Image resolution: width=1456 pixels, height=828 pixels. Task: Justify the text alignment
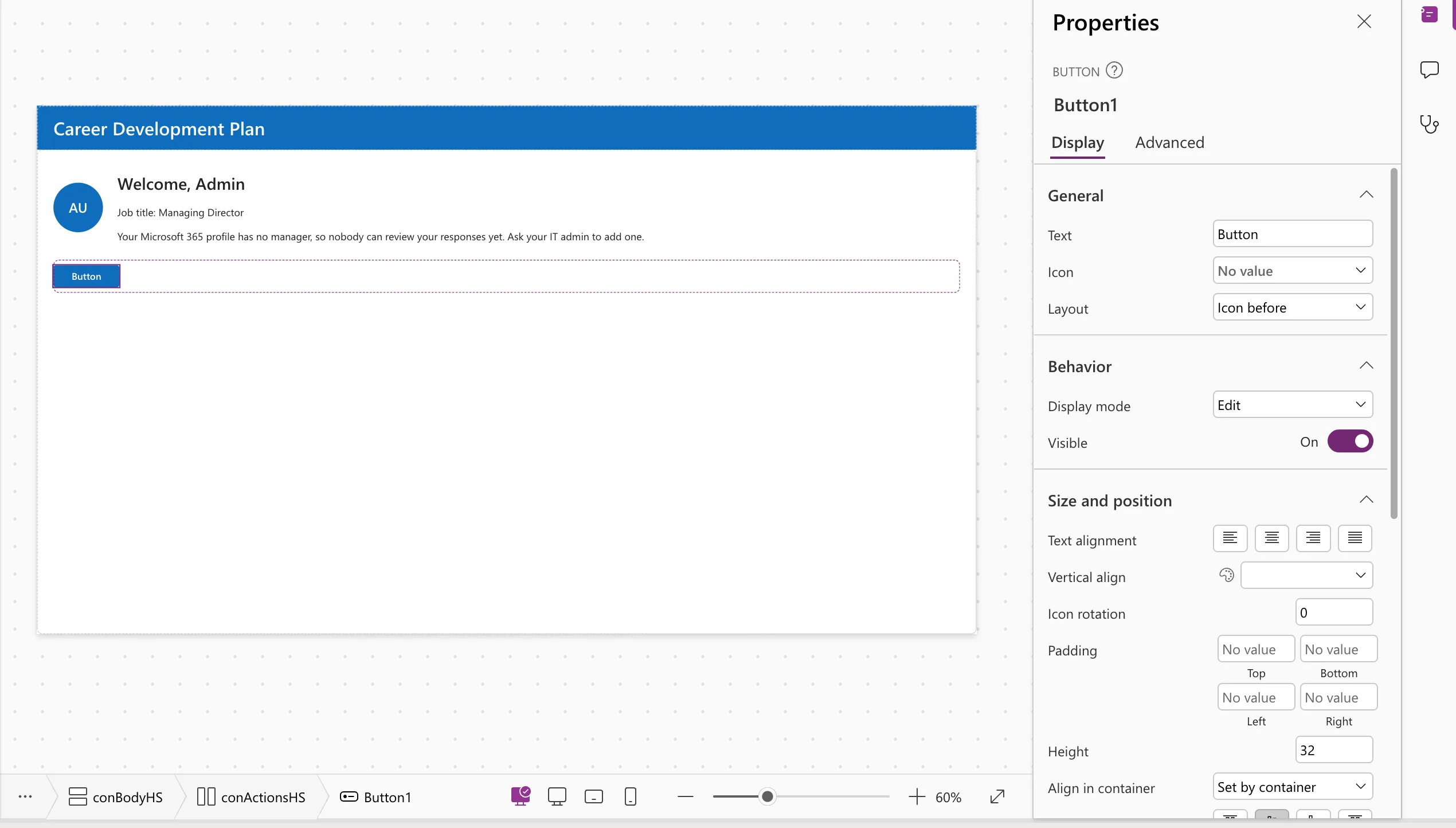(1355, 538)
